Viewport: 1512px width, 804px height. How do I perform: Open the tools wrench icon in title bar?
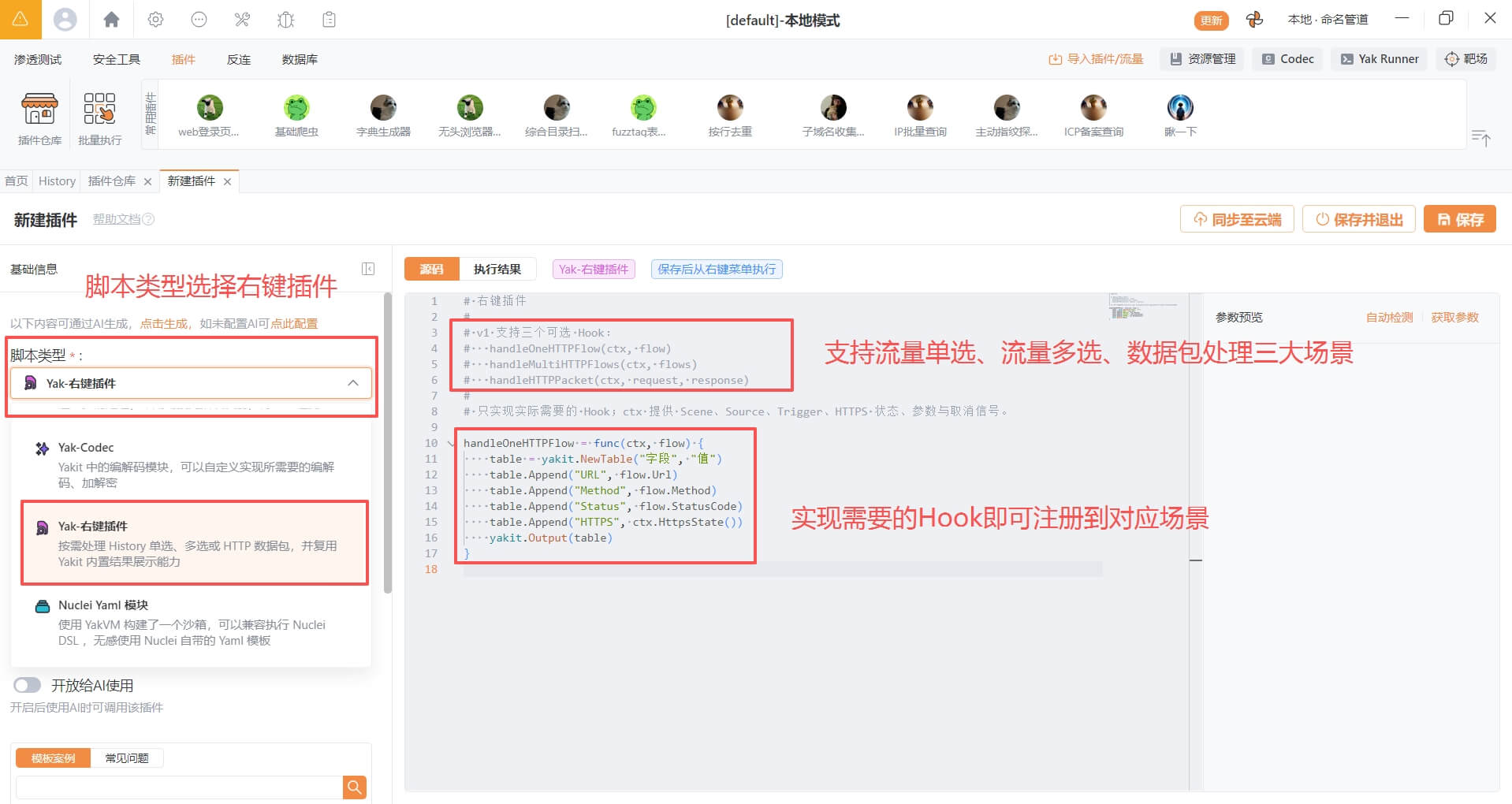tap(242, 20)
